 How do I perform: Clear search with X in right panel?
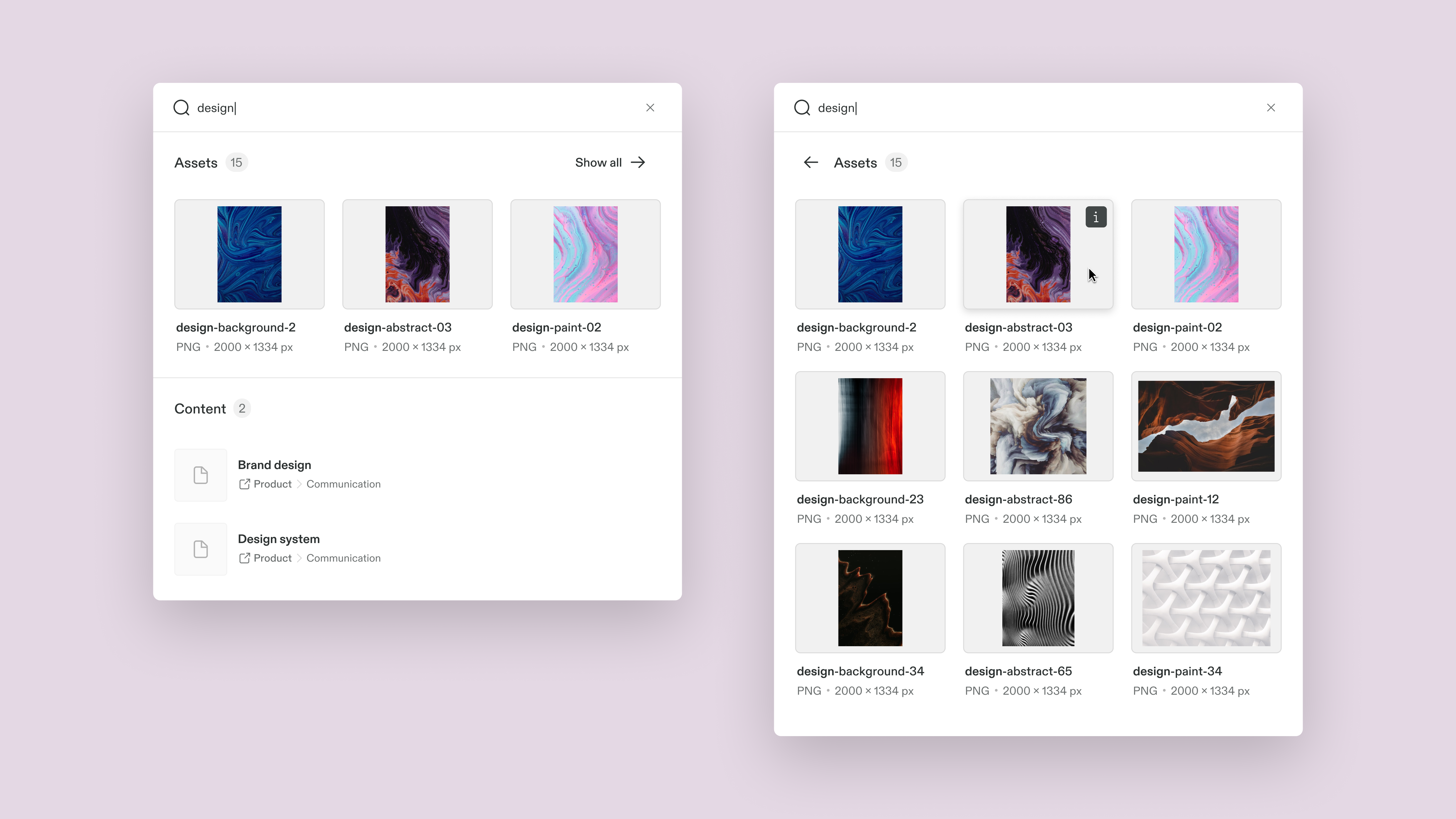coord(1271,107)
